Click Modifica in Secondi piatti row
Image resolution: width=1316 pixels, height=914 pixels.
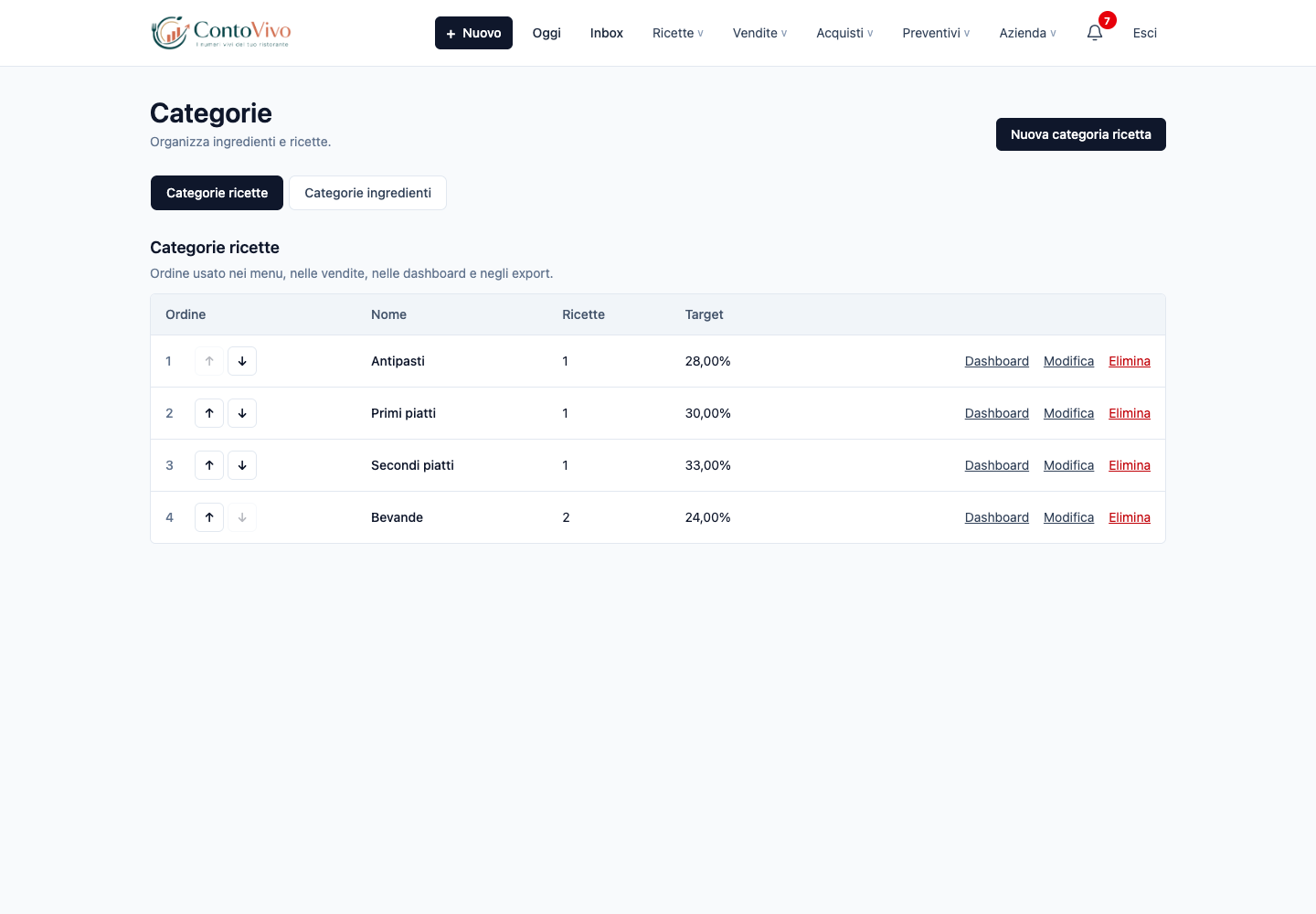(1068, 465)
